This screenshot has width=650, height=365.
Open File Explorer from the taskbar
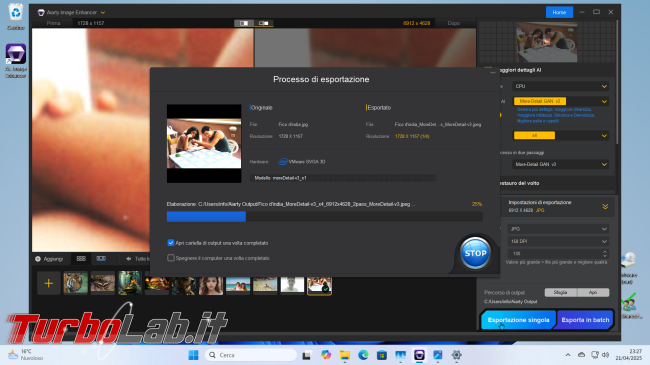coord(344,355)
